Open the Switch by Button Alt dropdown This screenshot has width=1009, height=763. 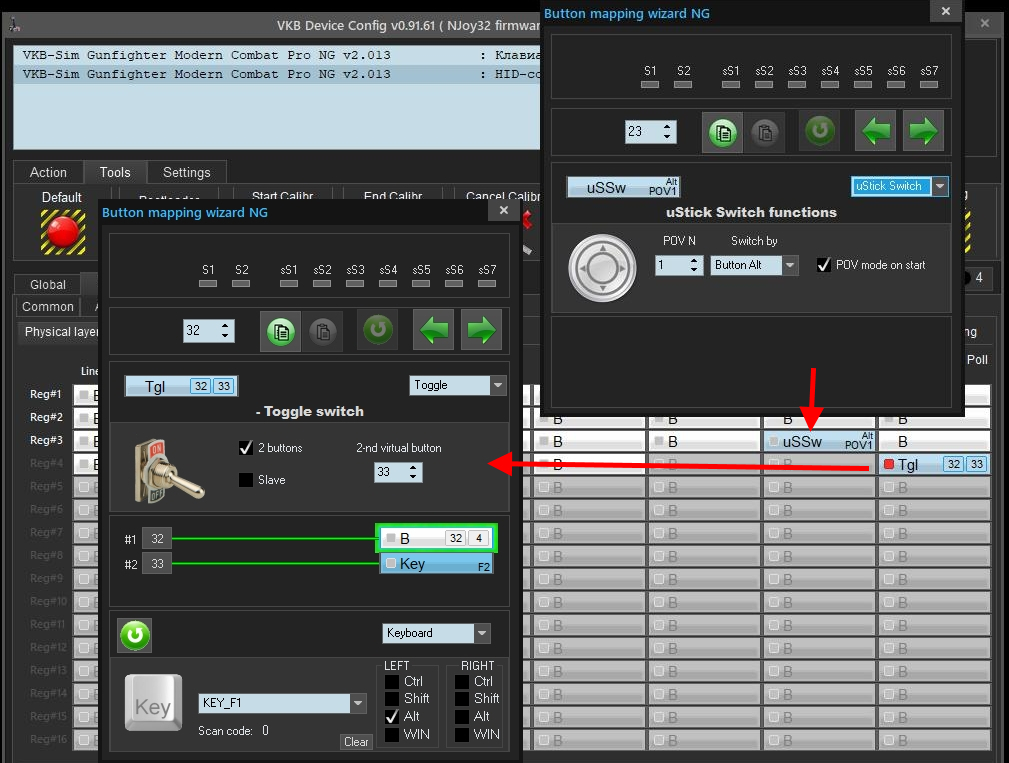(x=790, y=265)
